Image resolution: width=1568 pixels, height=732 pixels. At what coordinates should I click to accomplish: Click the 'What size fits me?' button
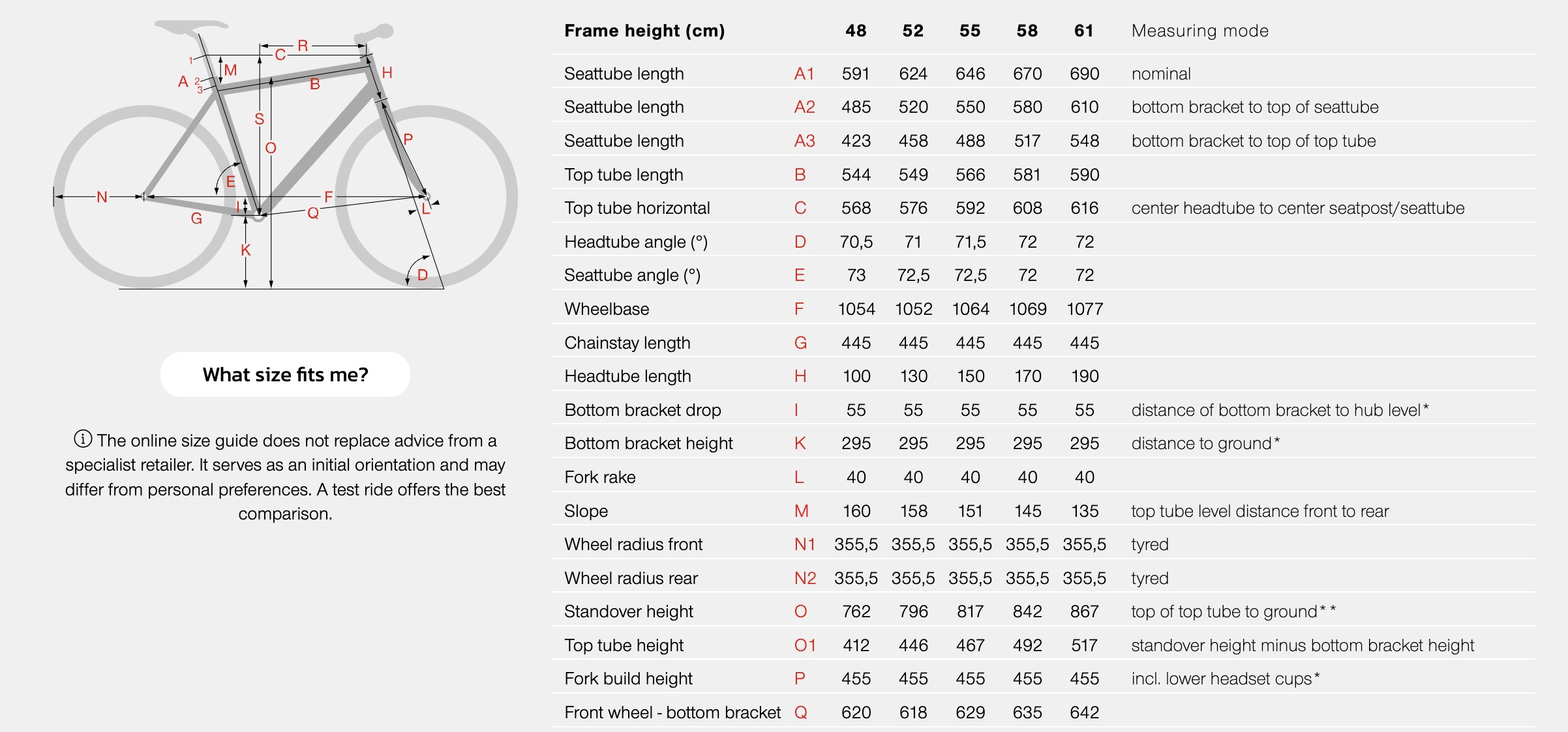pyautogui.click(x=285, y=375)
